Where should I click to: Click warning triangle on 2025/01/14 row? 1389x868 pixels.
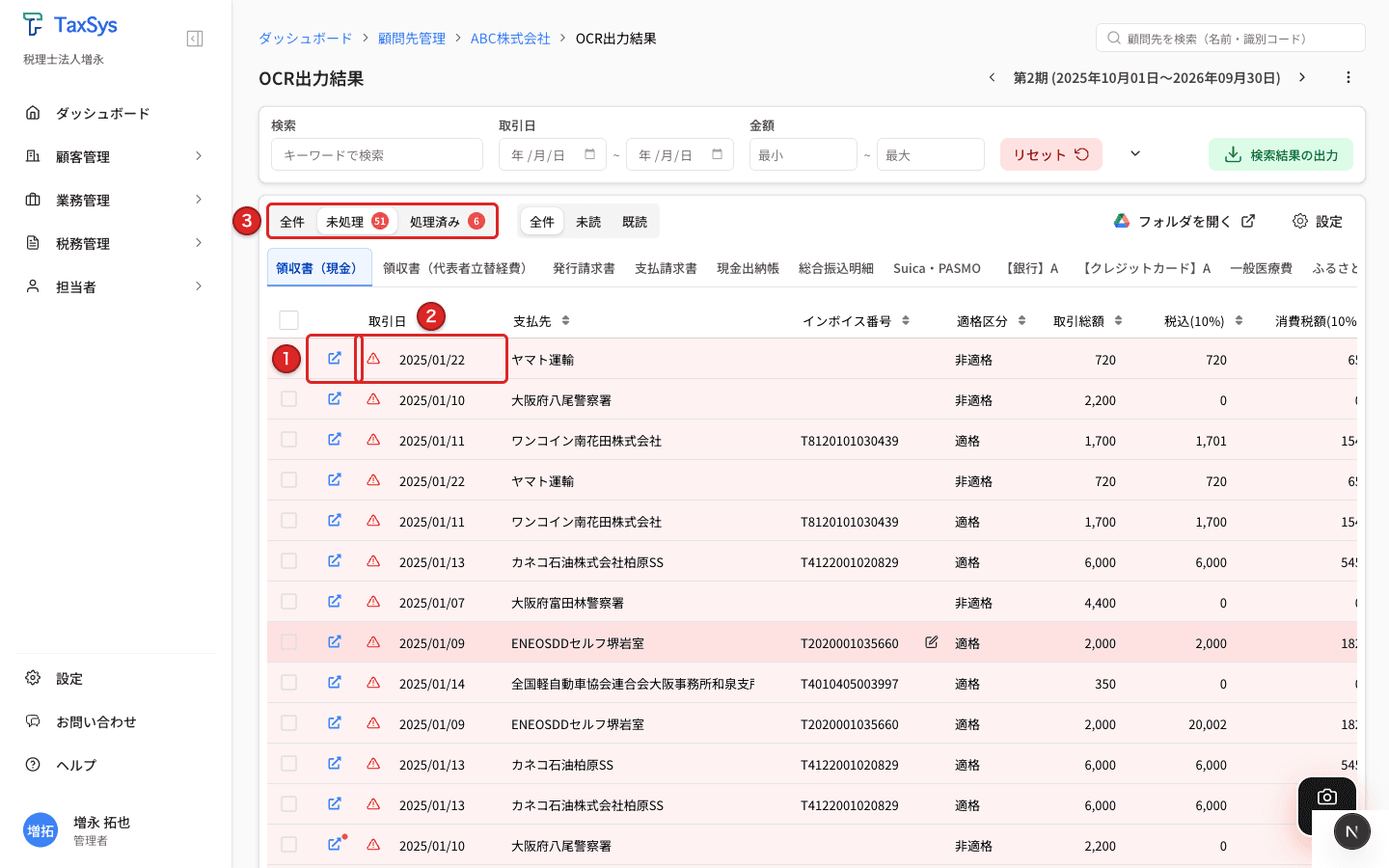pos(373,683)
